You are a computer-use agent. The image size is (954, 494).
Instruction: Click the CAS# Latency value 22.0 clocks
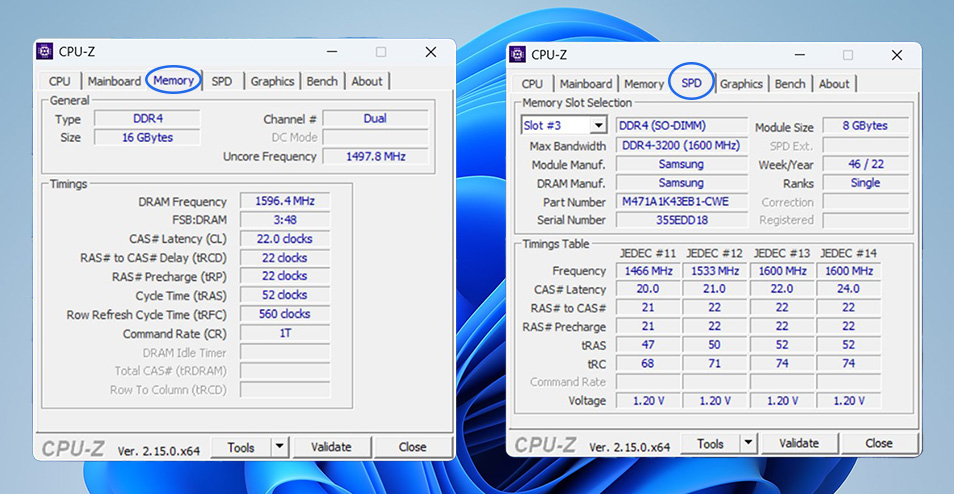click(285, 238)
